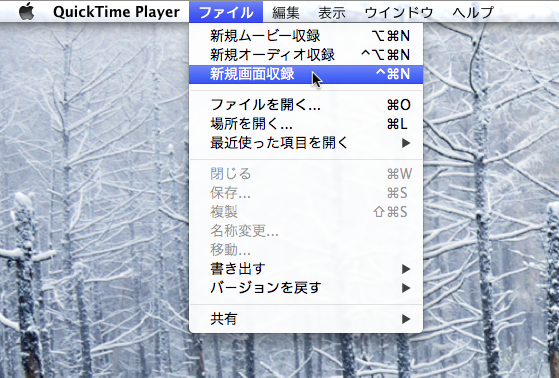The image size is (559, 378).
Task: Open the 編集 menu
Action: pyautogui.click(x=286, y=12)
